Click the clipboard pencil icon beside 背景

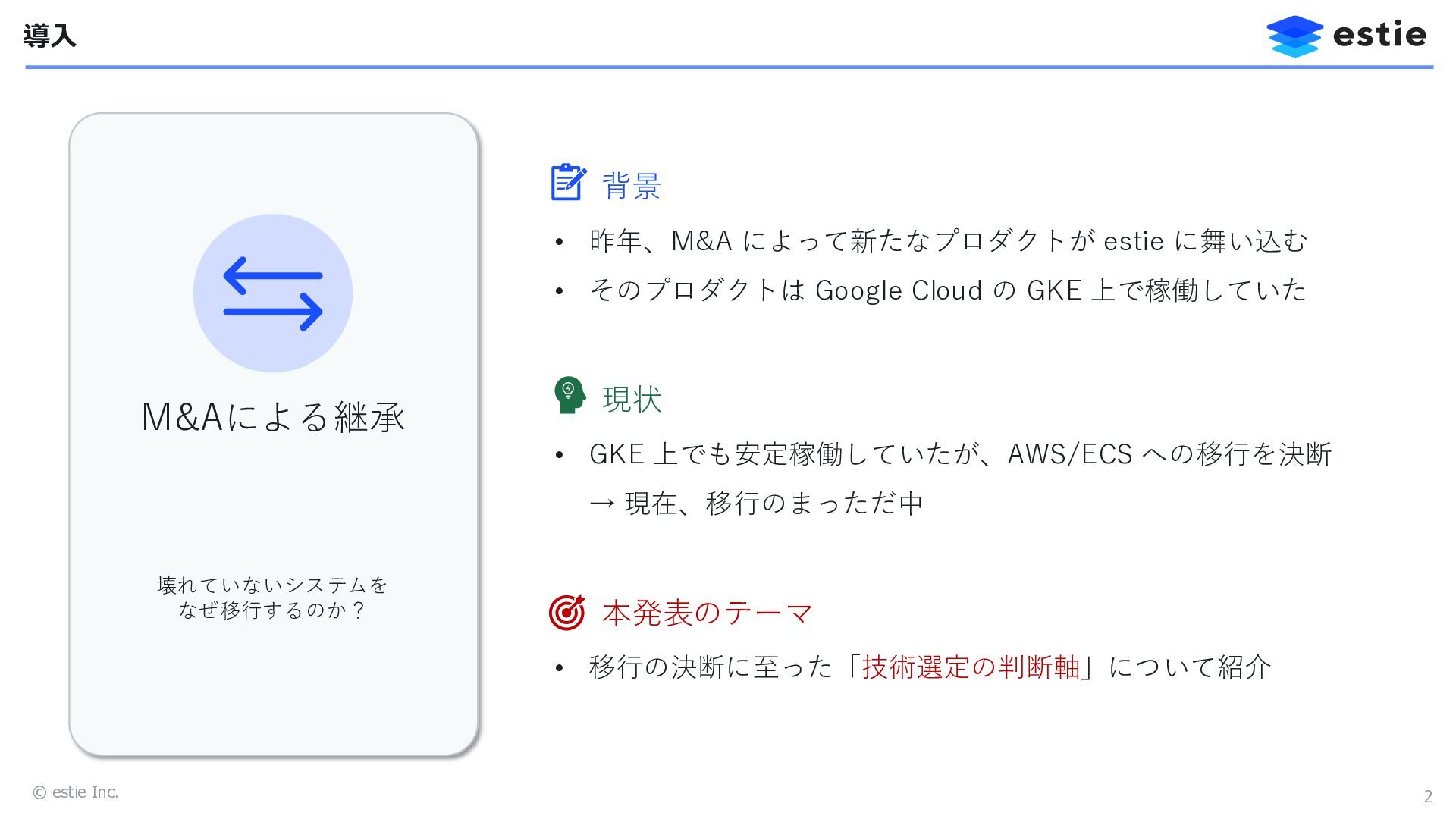568,182
